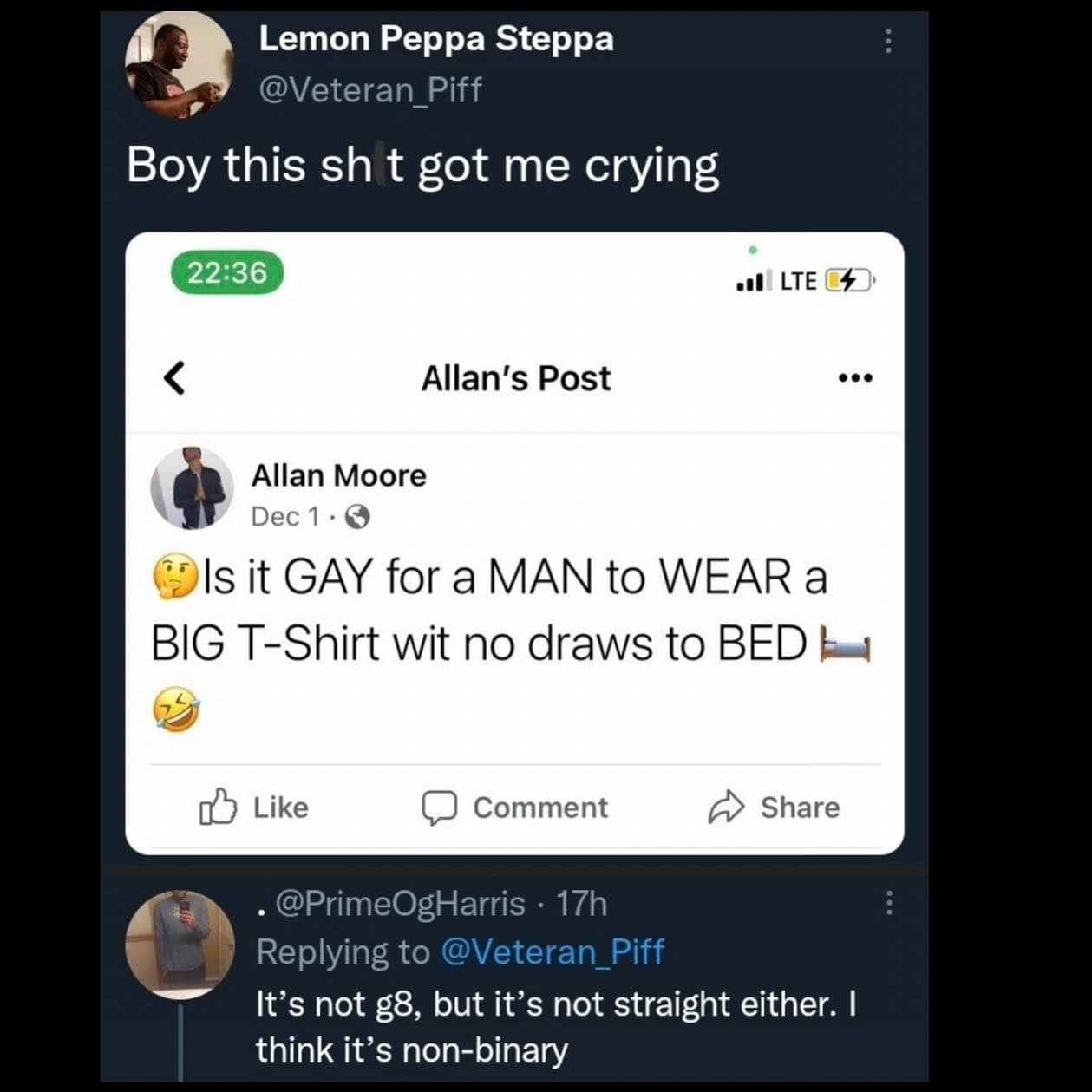This screenshot has width=1092, height=1092.
Task: Tap the green 22:36 time pill
Action: (226, 272)
